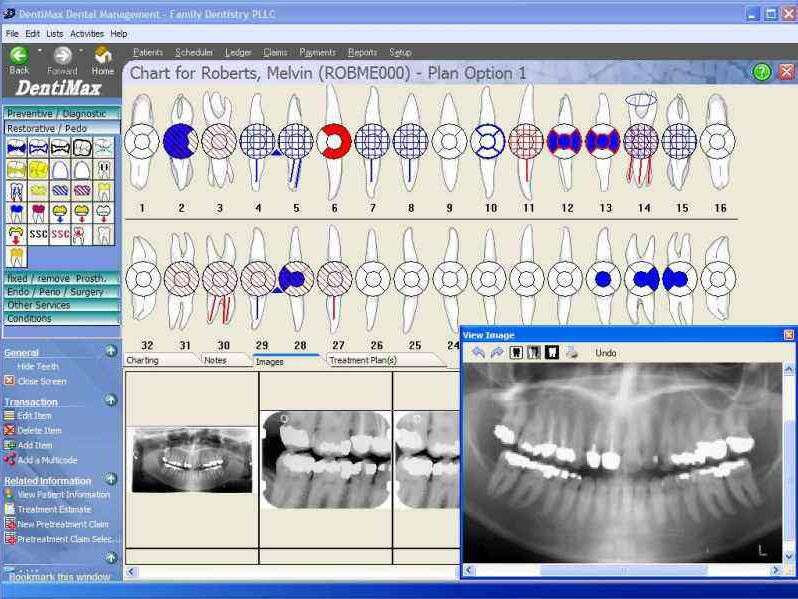The image size is (798, 599).
Task: Open the Ledger module tab
Action: coord(238,52)
